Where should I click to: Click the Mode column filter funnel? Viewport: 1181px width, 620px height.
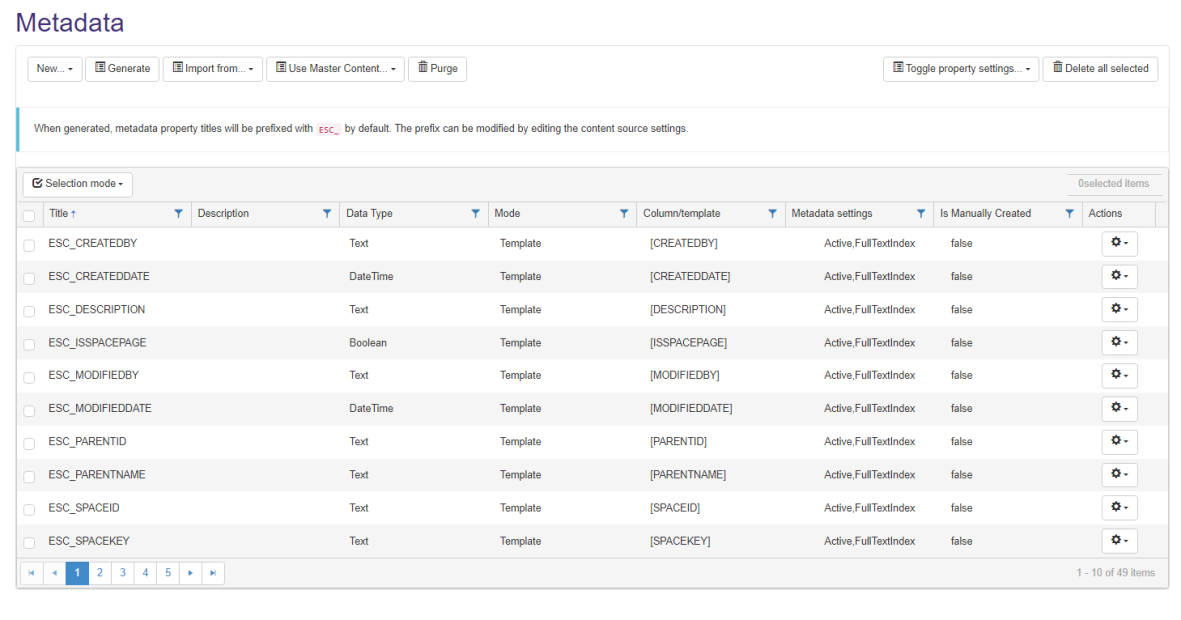click(x=624, y=213)
